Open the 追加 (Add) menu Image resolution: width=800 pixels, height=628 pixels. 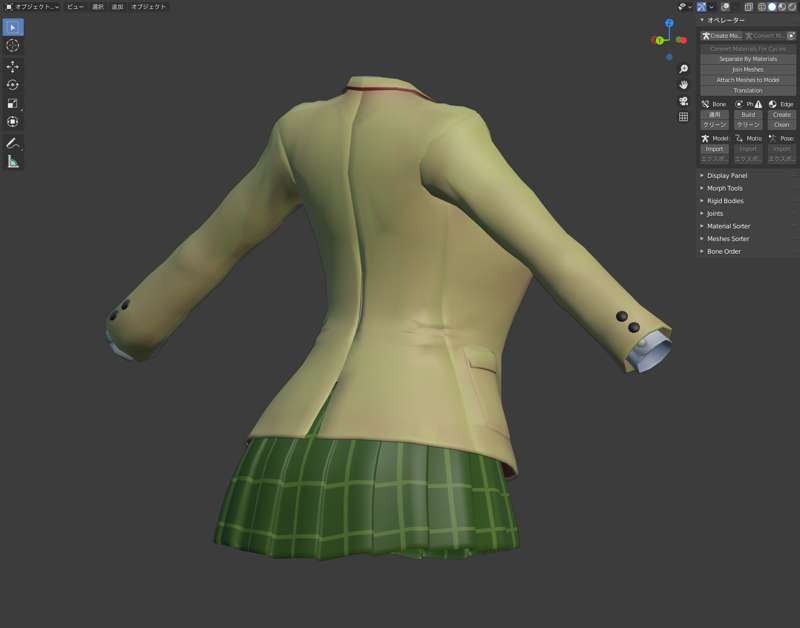pos(118,7)
